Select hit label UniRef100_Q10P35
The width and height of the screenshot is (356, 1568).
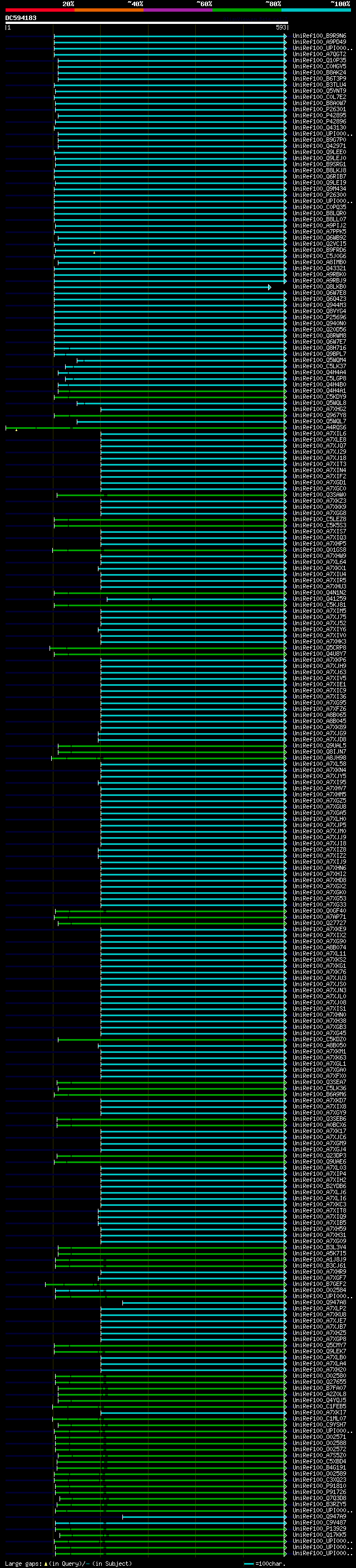(x=319, y=60)
